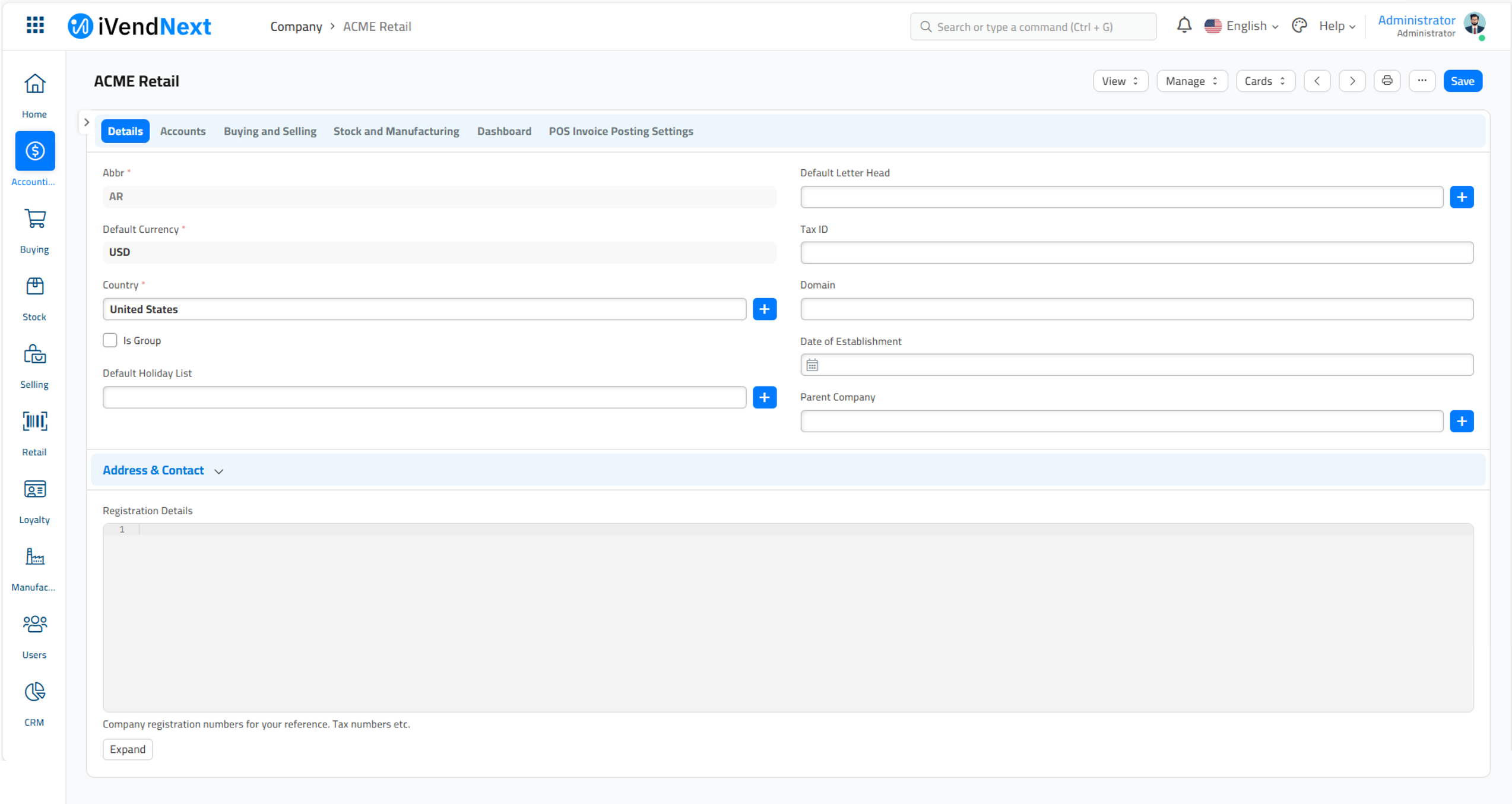Click Save to save changes
1512x804 pixels.
click(1463, 80)
